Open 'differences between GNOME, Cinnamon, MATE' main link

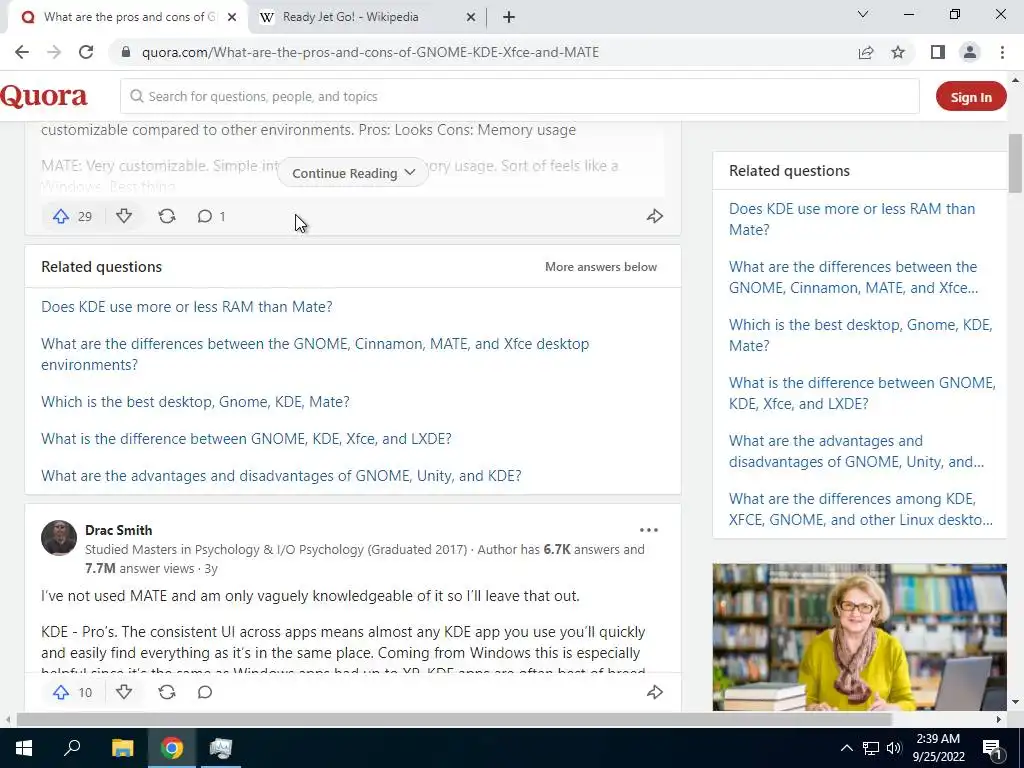tap(315, 354)
